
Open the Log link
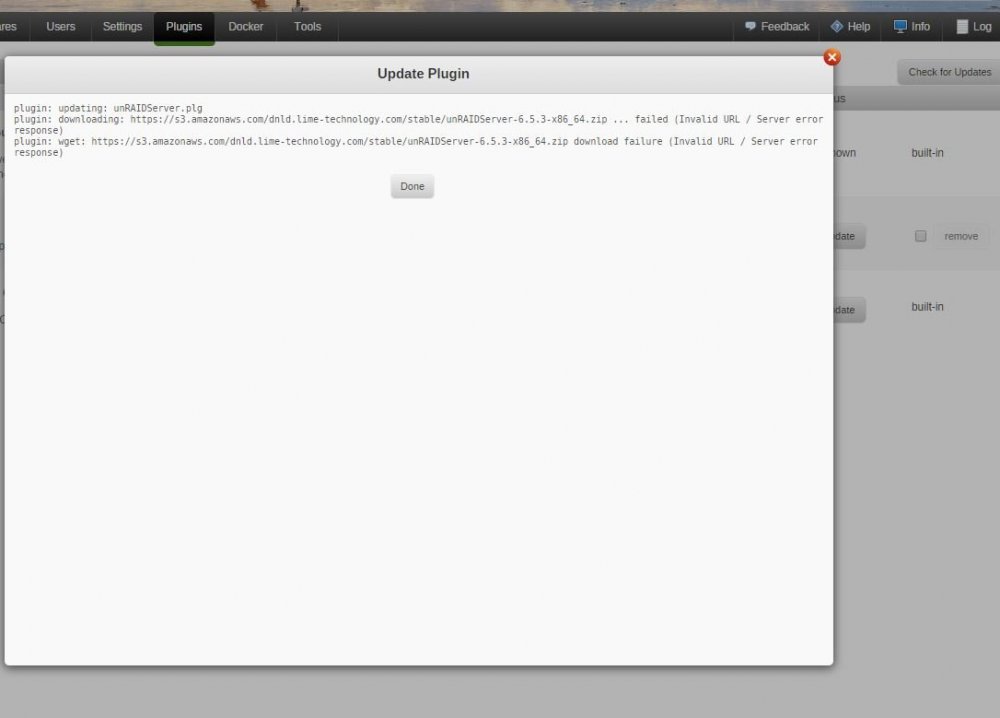(x=982, y=27)
